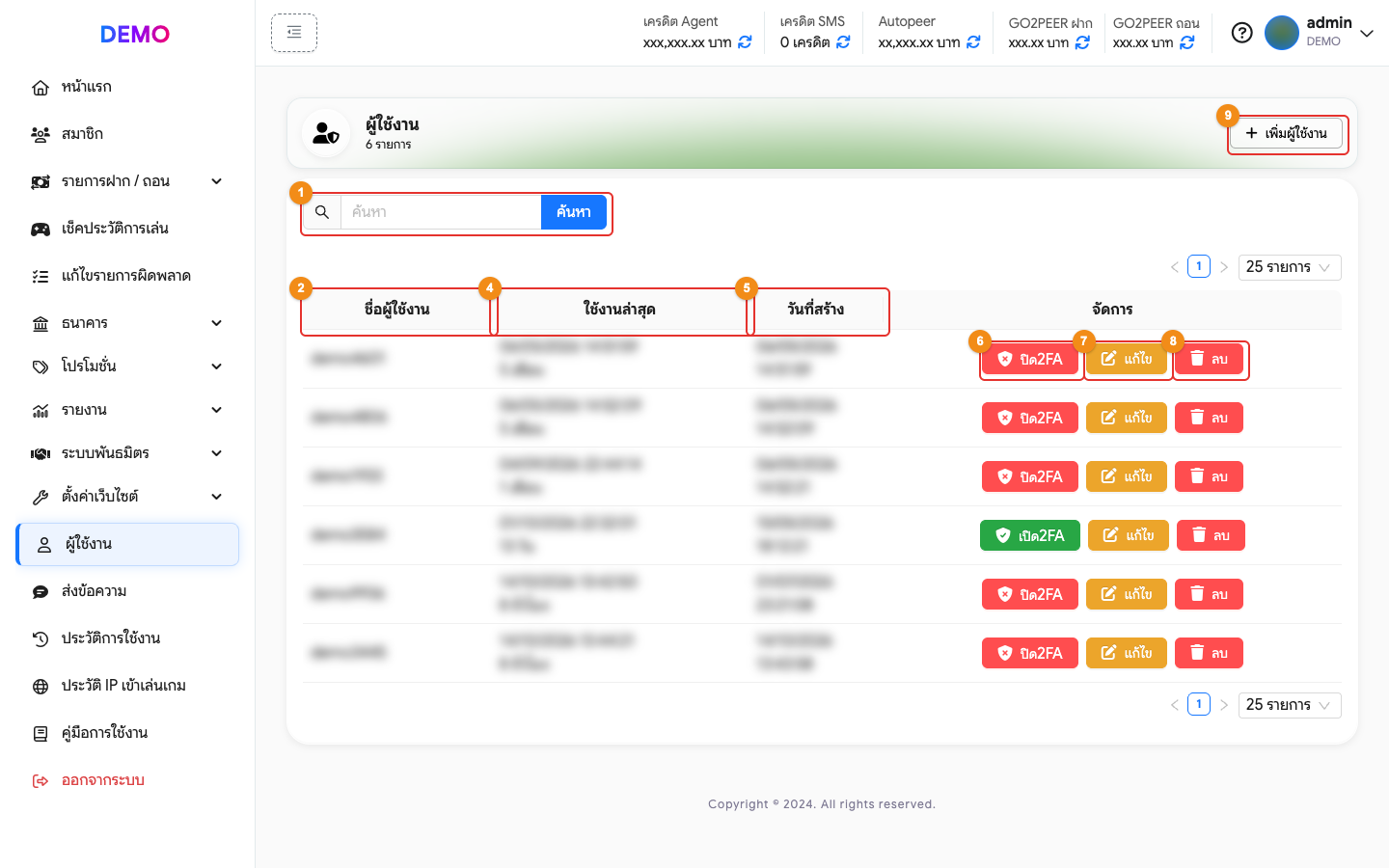Open ประวัติ IP เข้าเล่นเกม
Screen dimensions: 1389x868
pyautogui.click(x=127, y=686)
